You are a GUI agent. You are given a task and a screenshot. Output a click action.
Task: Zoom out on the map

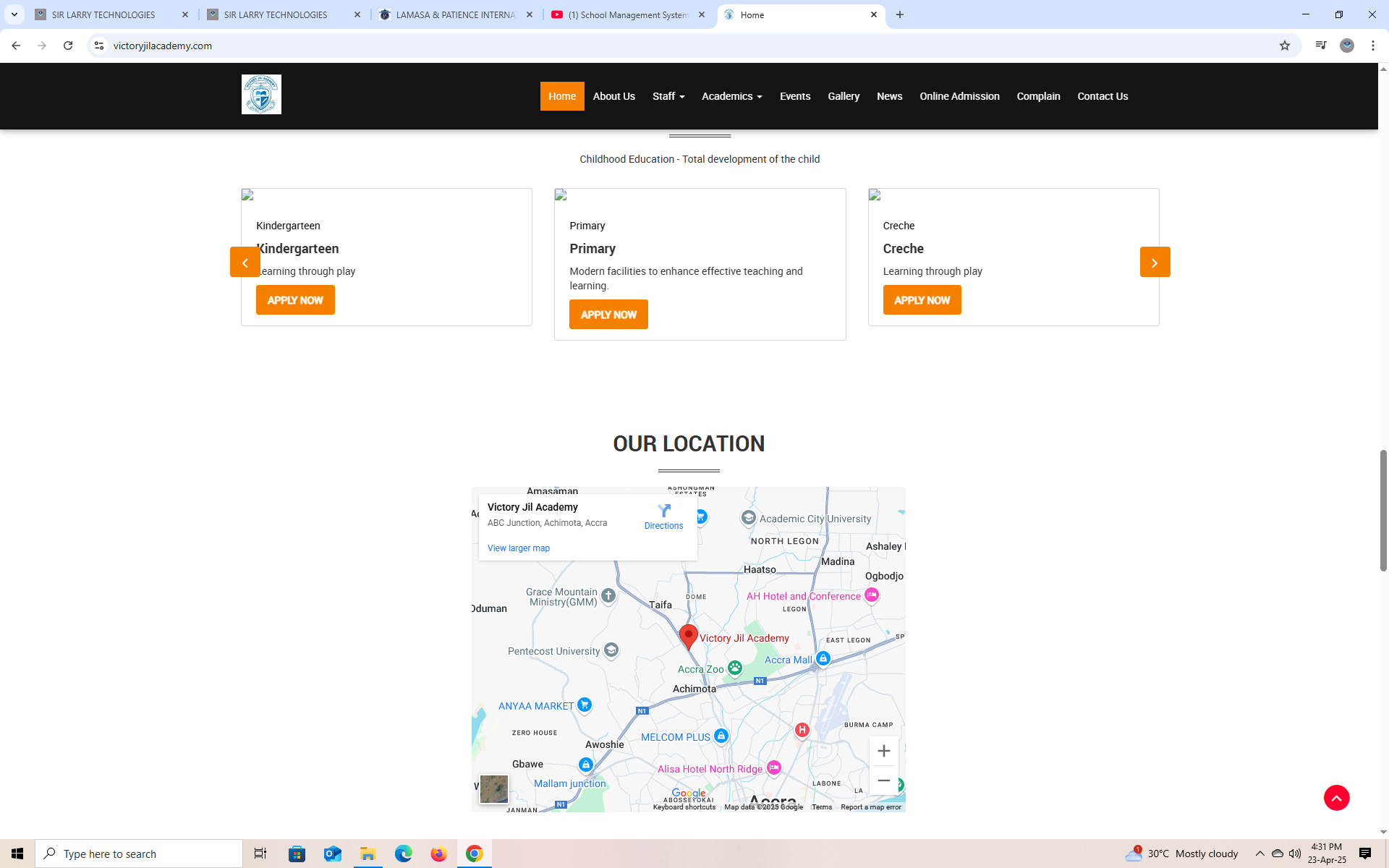tap(883, 781)
